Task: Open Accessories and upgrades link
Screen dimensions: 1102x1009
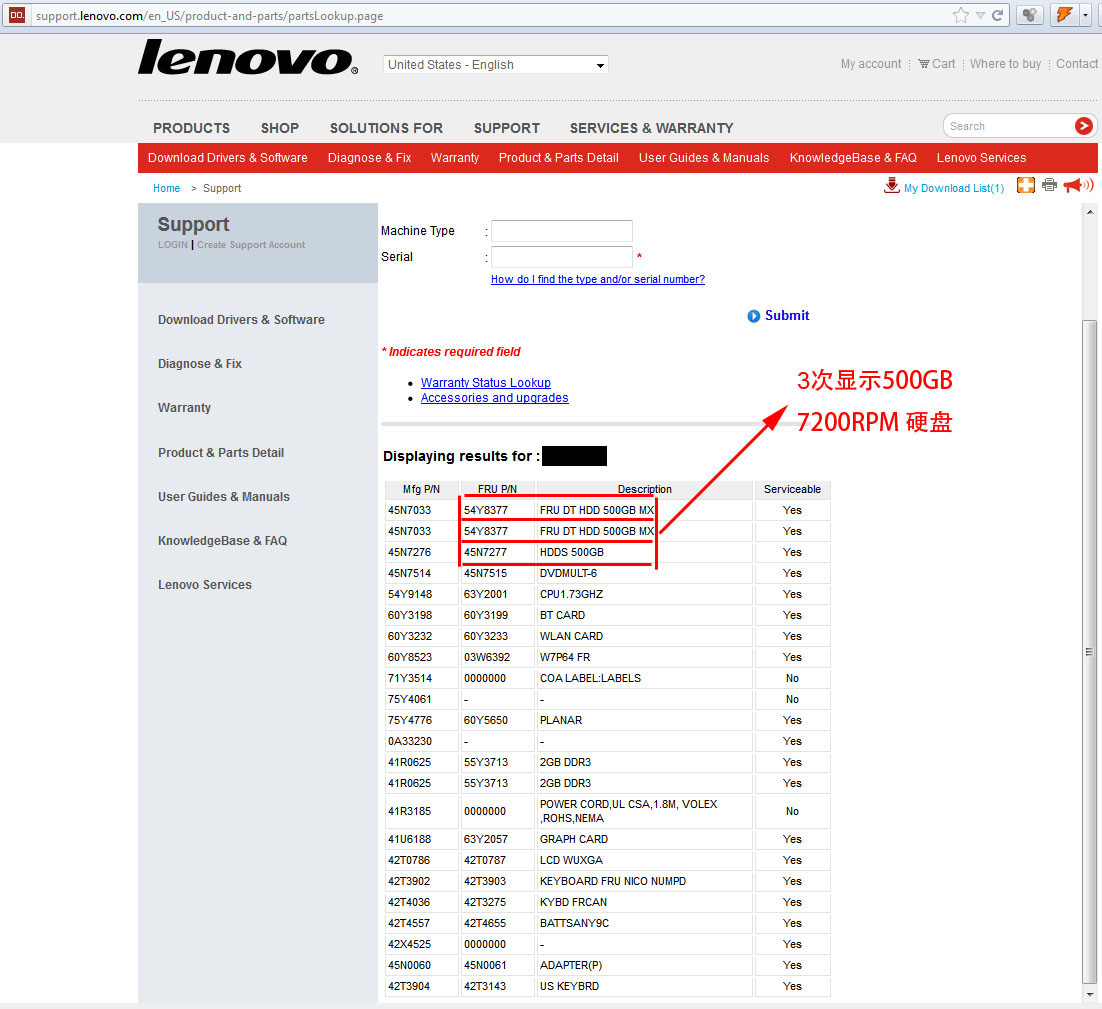Action: 494,398
